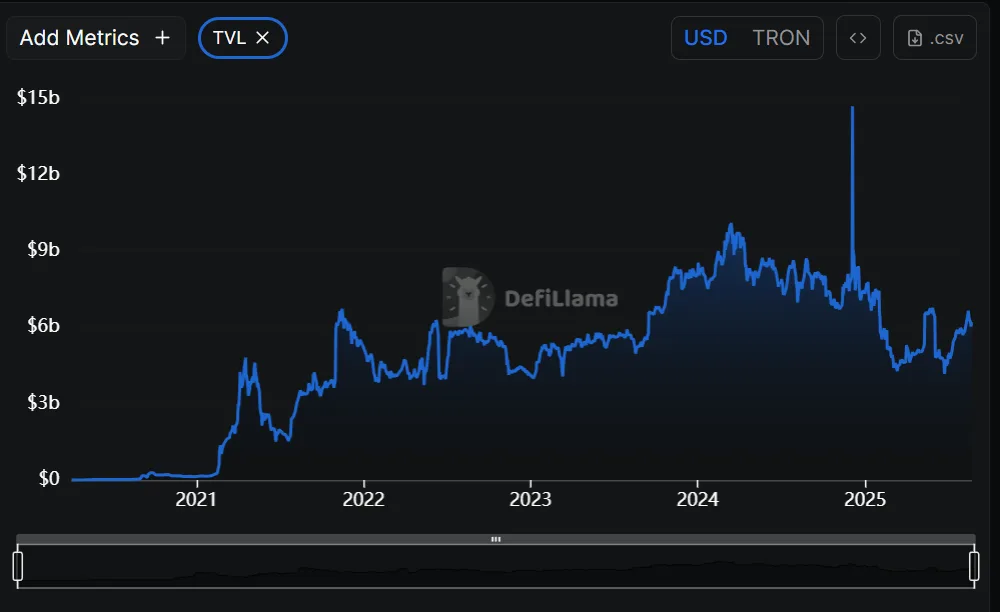Click the tallest TVL spike on the chart

click(852, 110)
